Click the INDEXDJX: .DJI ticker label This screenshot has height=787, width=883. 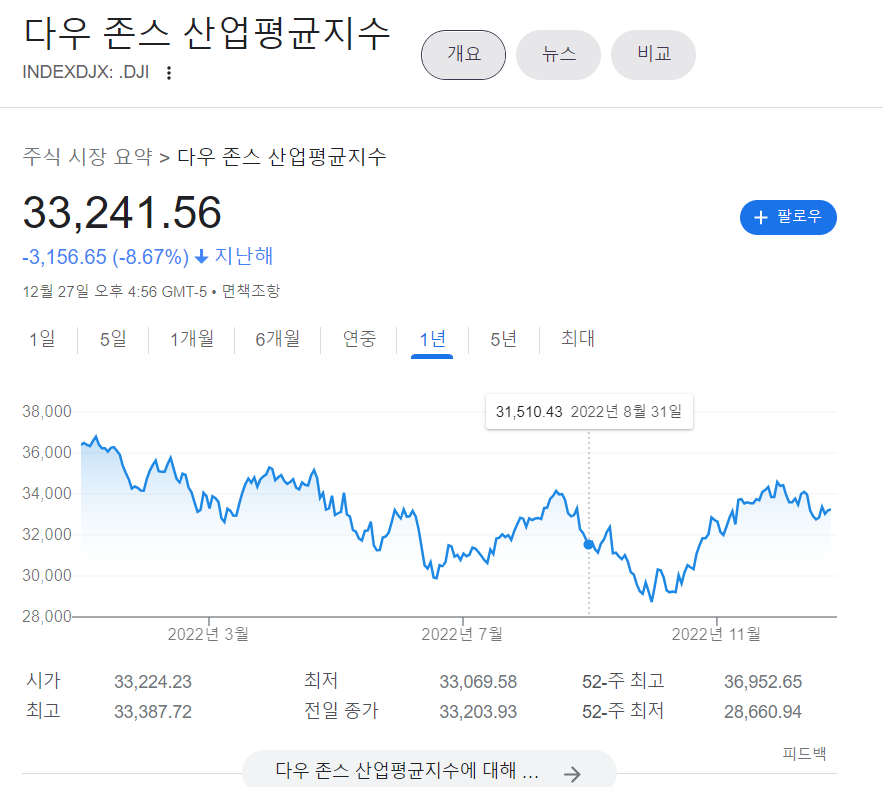tap(86, 72)
